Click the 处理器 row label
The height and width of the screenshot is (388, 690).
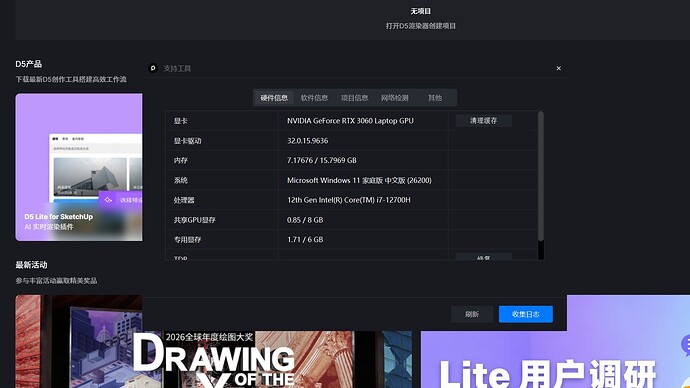(x=184, y=200)
